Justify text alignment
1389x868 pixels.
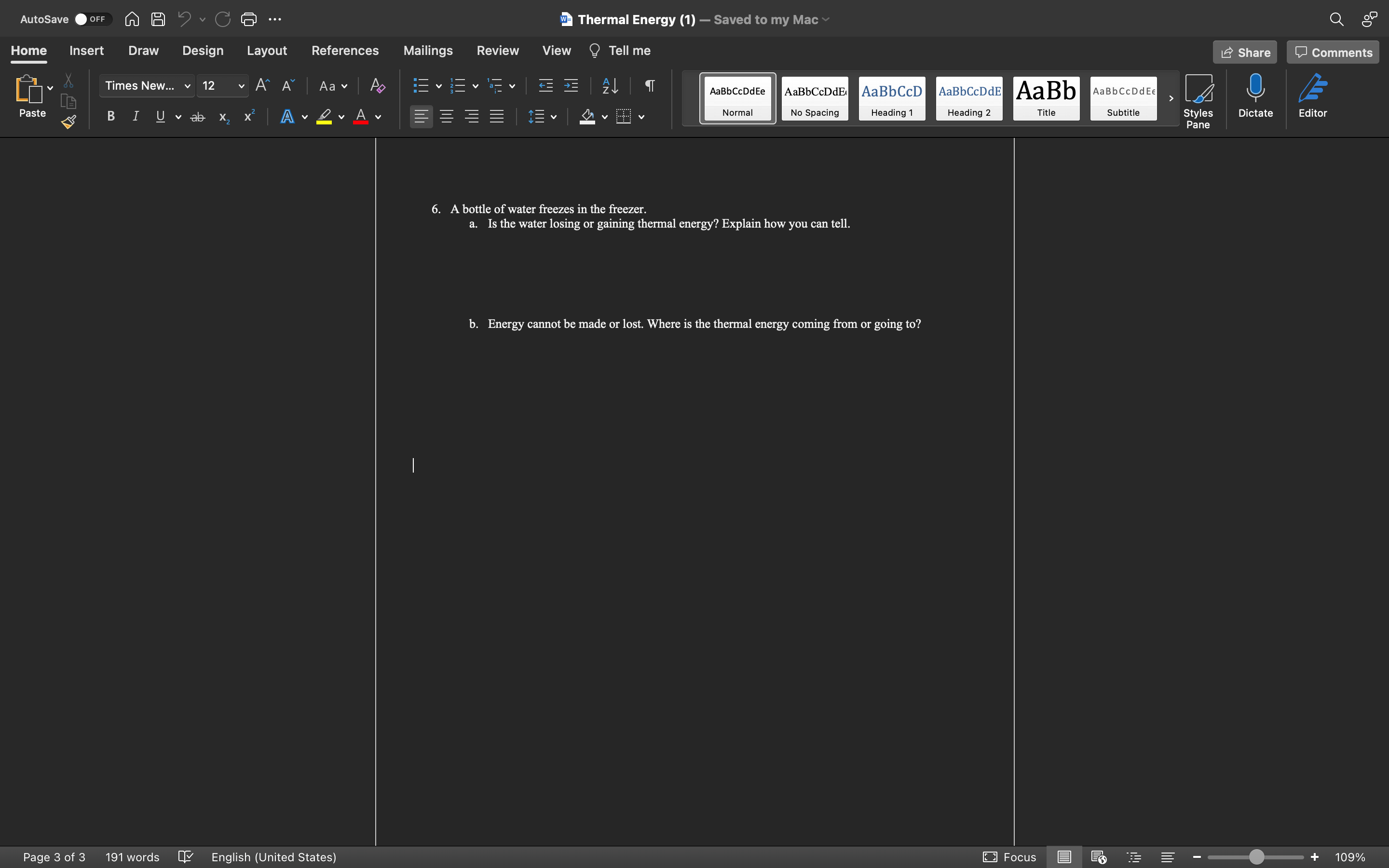pos(496,117)
